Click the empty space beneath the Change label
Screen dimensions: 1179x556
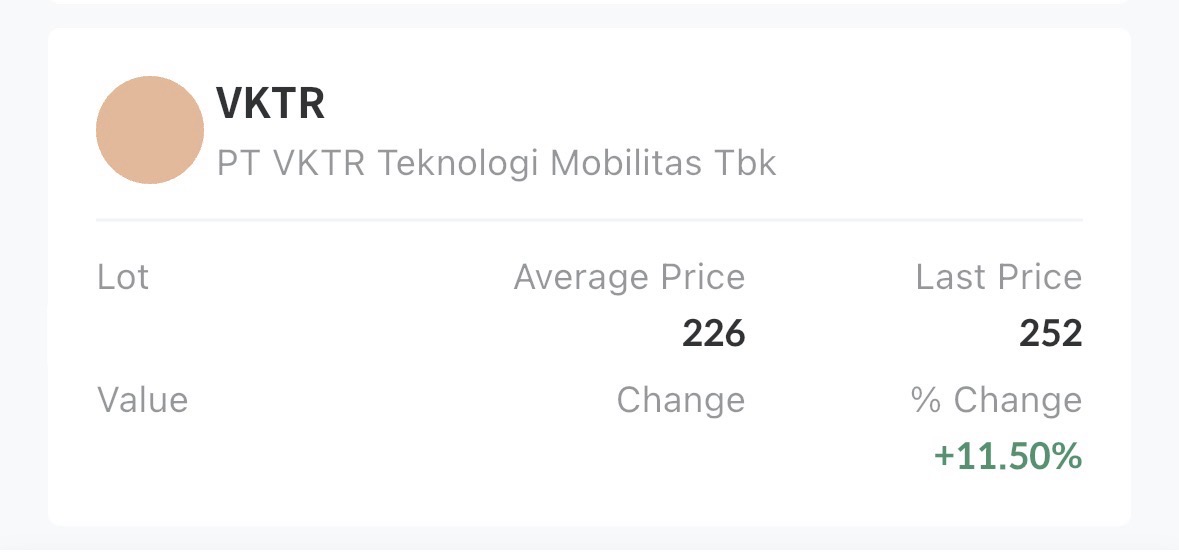[x=680, y=457]
